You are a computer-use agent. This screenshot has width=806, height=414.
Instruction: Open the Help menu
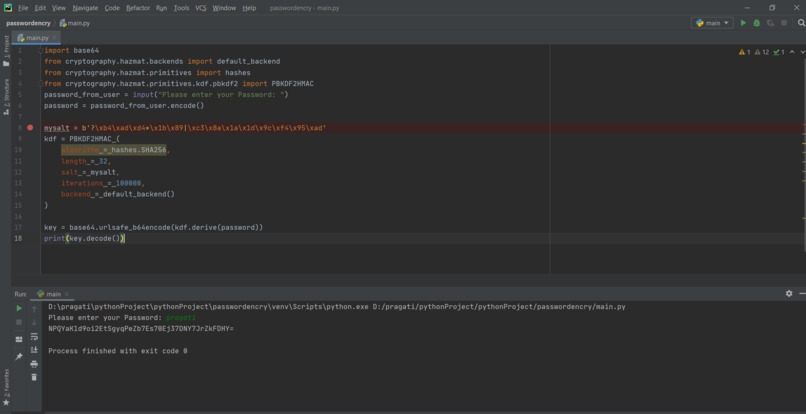pyautogui.click(x=249, y=8)
